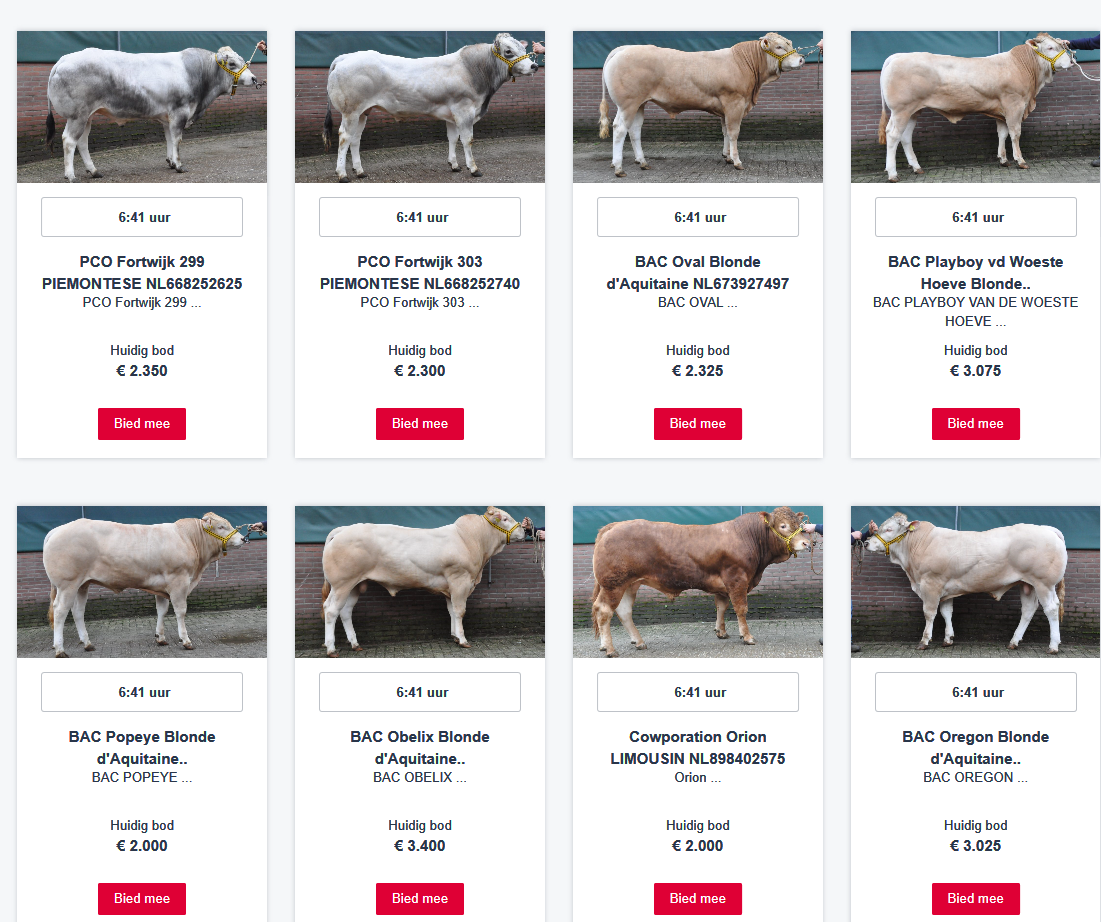
Task: Place bid on BAC Oregon lot
Action: pos(976,899)
